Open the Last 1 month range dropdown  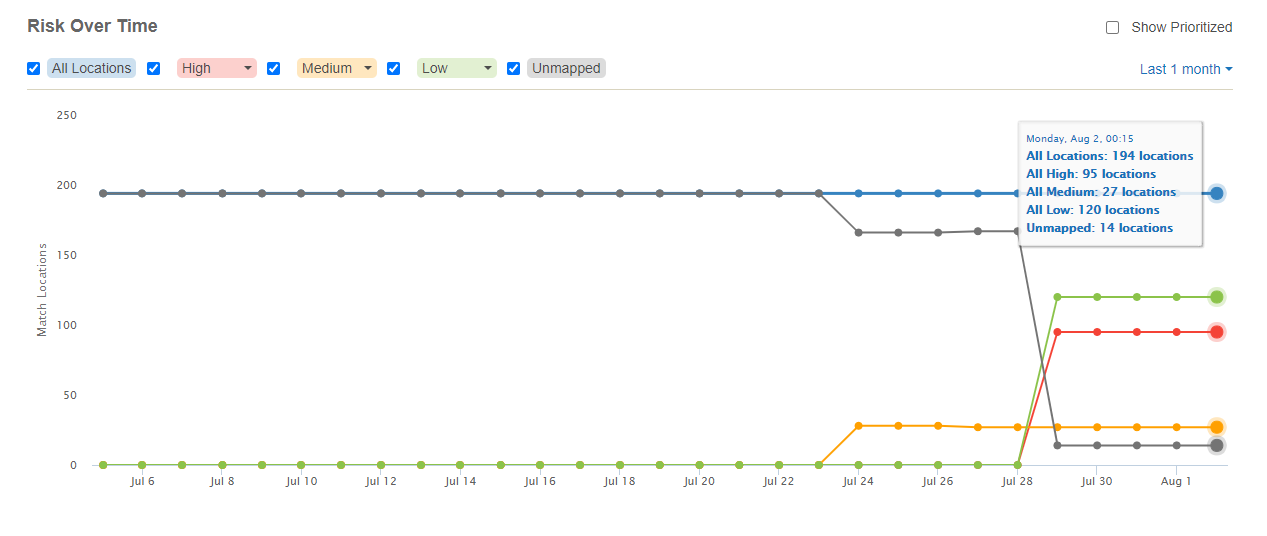[x=1186, y=69]
